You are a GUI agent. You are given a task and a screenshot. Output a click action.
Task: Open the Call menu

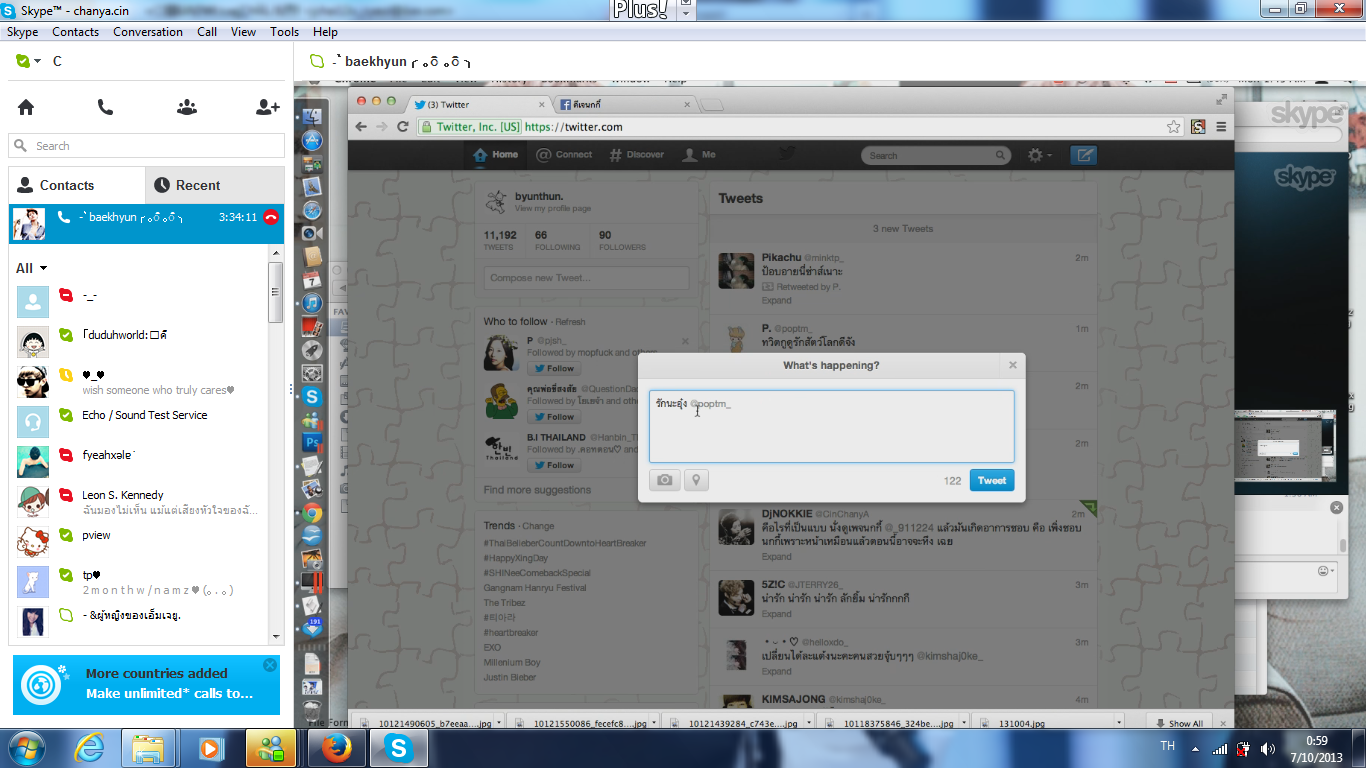[207, 32]
